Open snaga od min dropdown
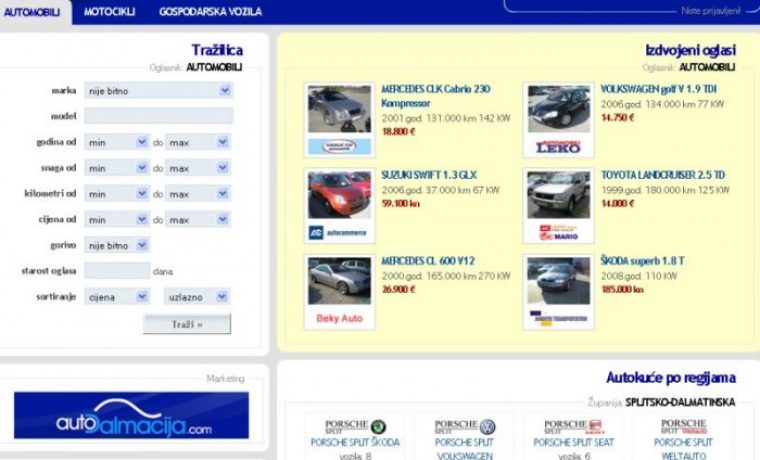The width and height of the screenshot is (760, 460). click(x=117, y=168)
